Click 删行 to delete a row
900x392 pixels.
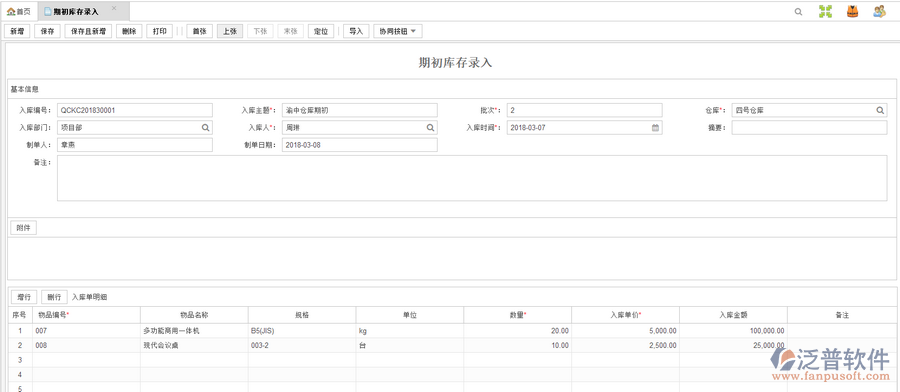[x=55, y=297]
